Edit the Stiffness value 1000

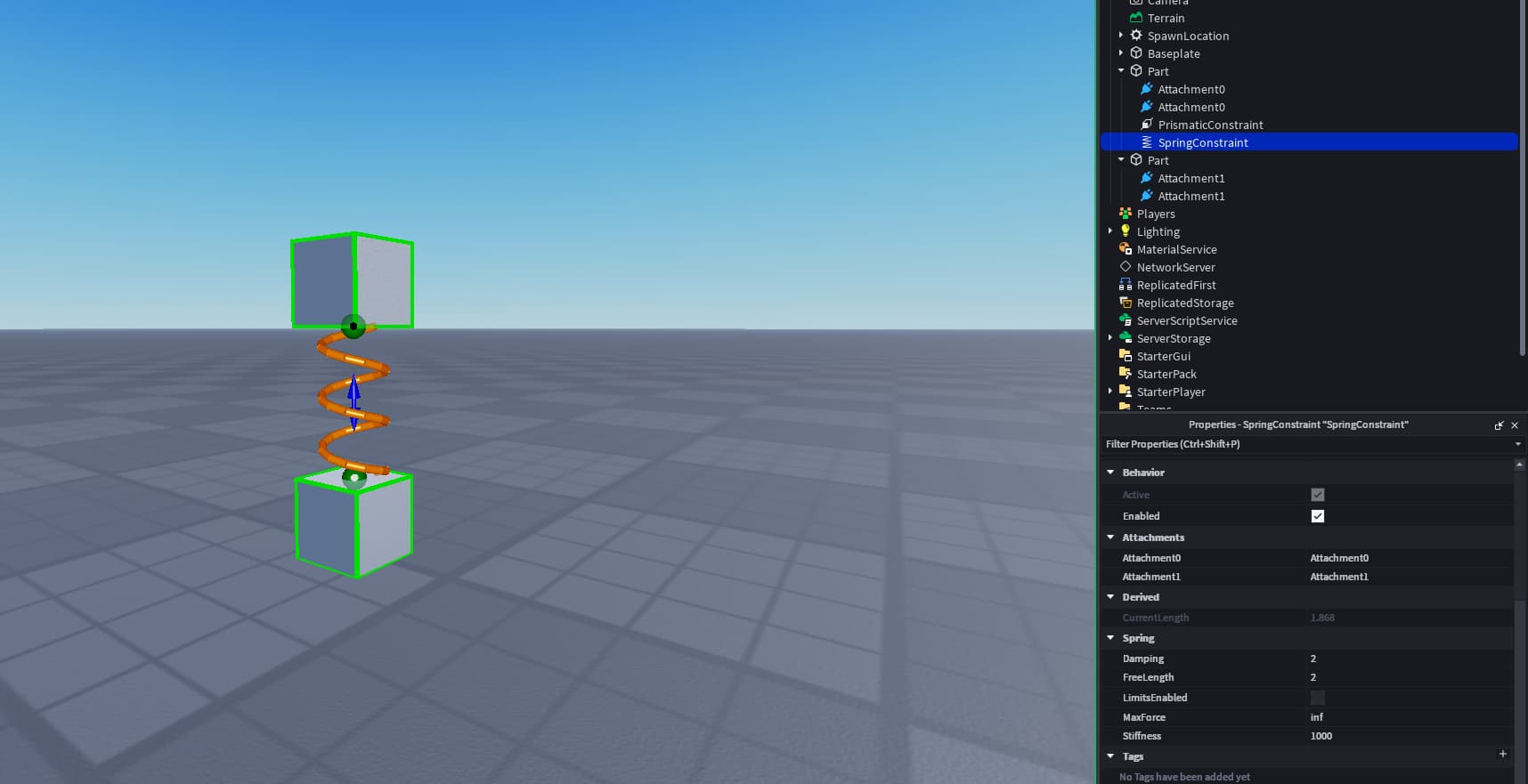coord(1321,736)
